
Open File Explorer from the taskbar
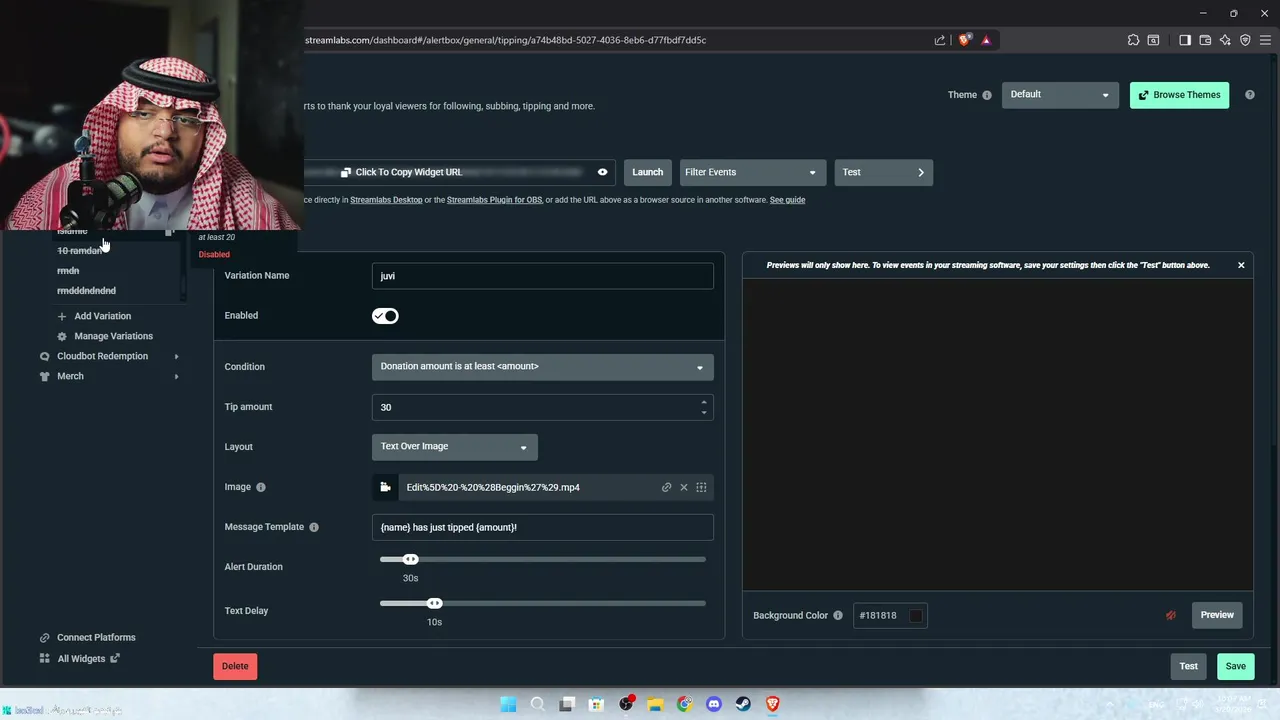[x=655, y=704]
